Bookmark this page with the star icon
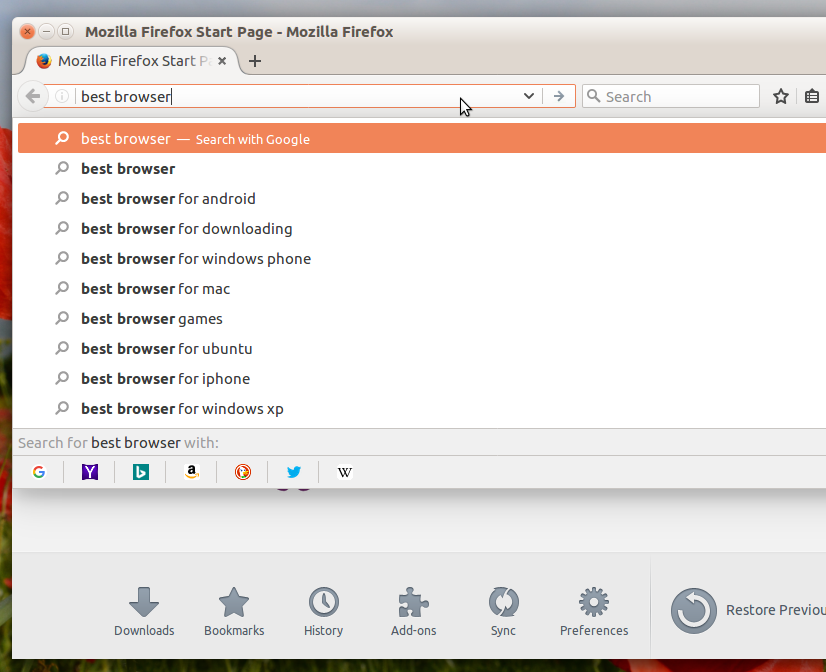This screenshot has height=672, width=826. [781, 96]
